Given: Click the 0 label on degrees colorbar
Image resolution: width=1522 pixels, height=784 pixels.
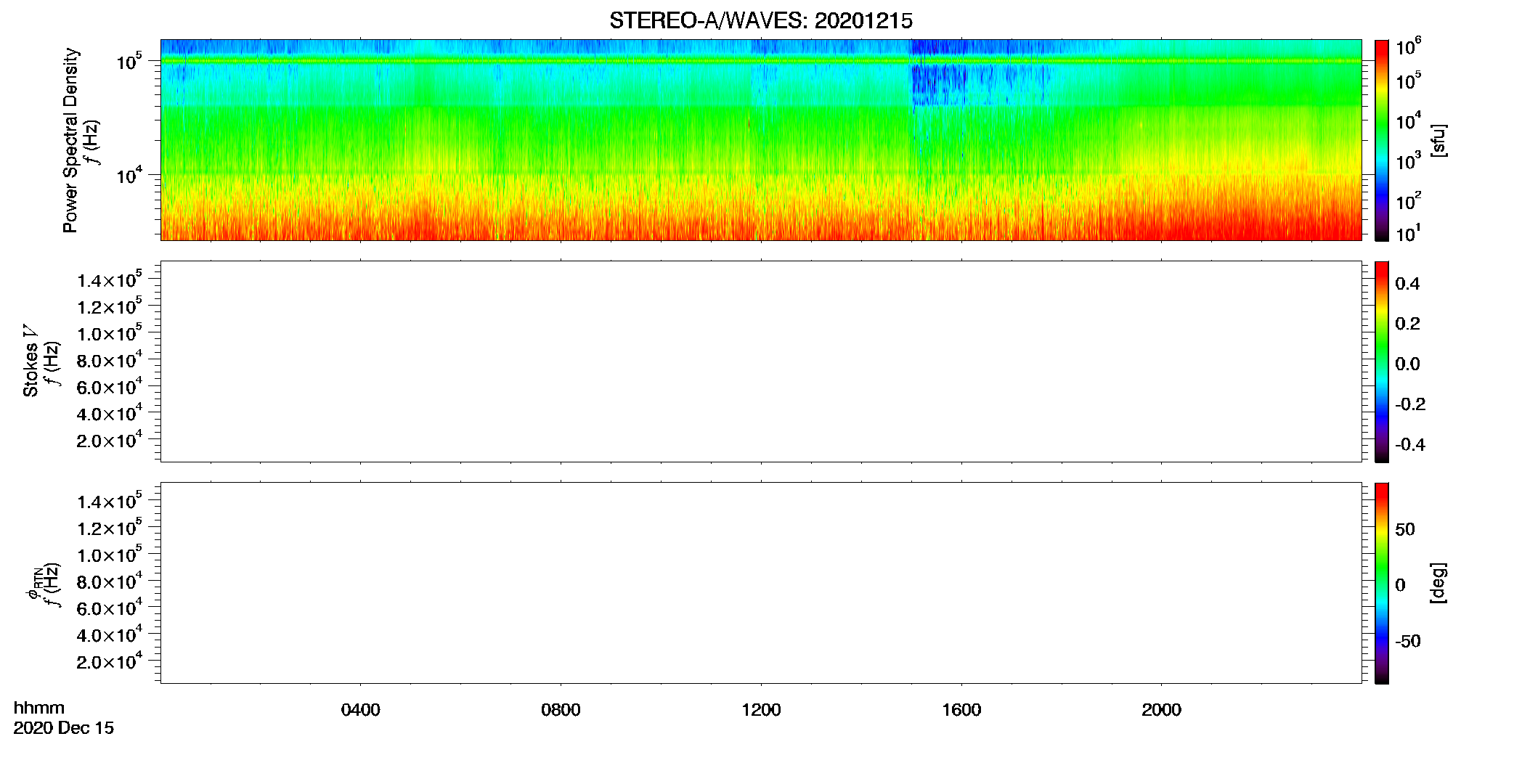Looking at the screenshot, I should 1400,585.
